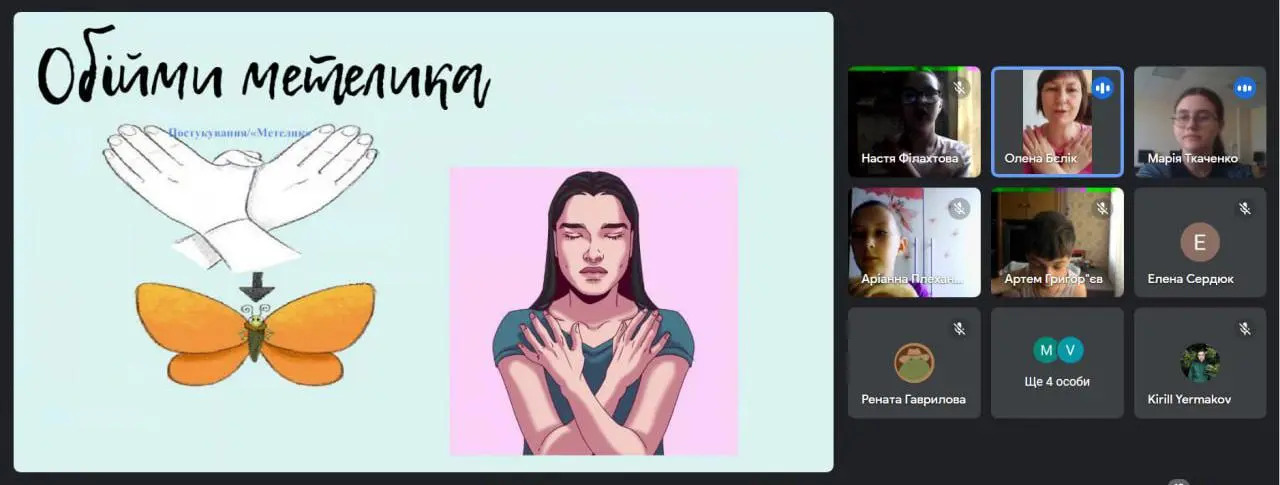Select Артем Григор'єв's video thumbnail
The height and width of the screenshot is (485, 1280).
coord(1057,242)
